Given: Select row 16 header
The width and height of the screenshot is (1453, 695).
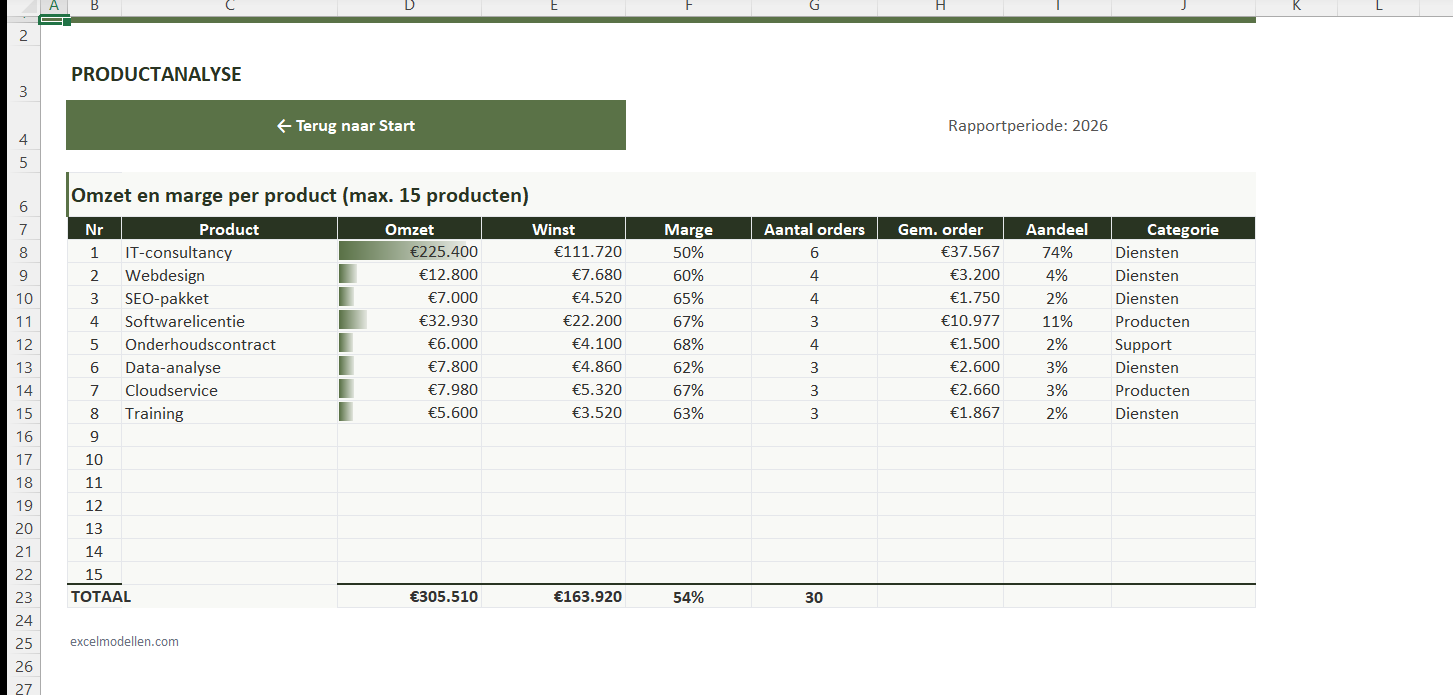Looking at the screenshot, I should pyautogui.click(x=24, y=436).
